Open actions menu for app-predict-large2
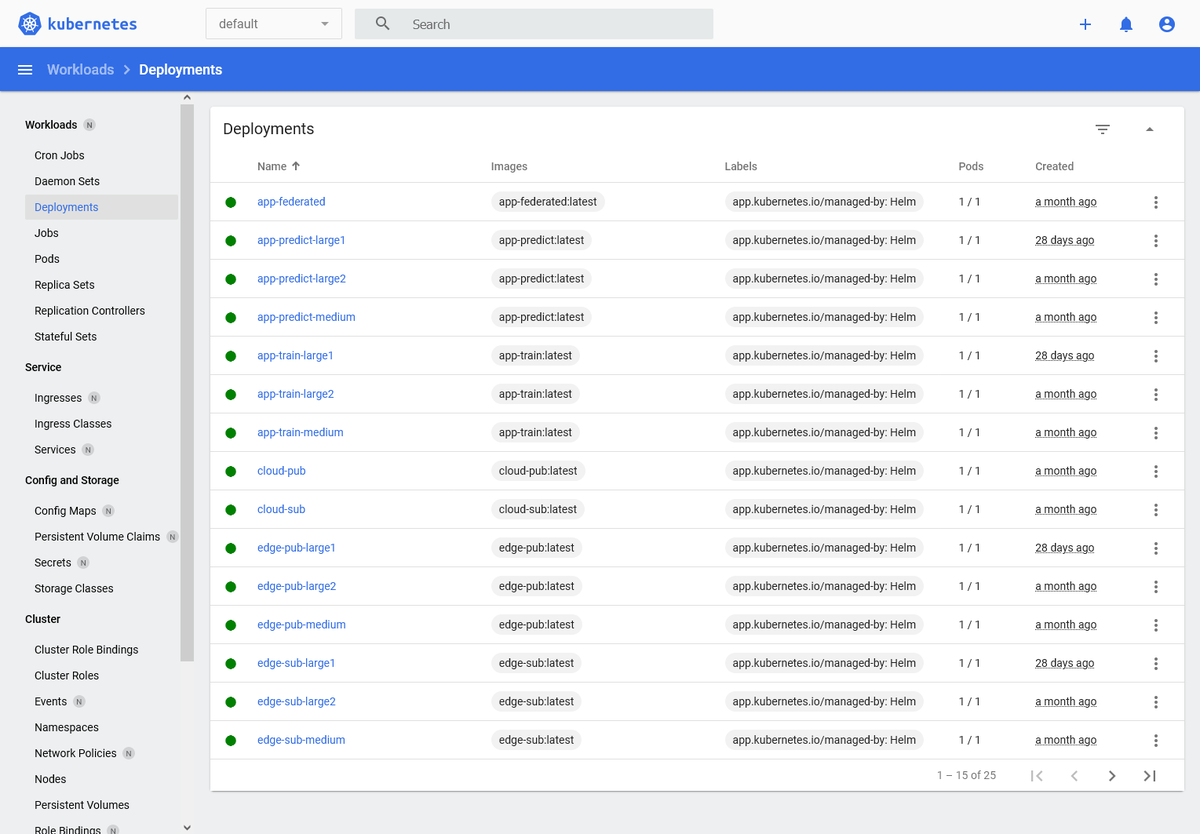The image size is (1200, 834). (1156, 279)
